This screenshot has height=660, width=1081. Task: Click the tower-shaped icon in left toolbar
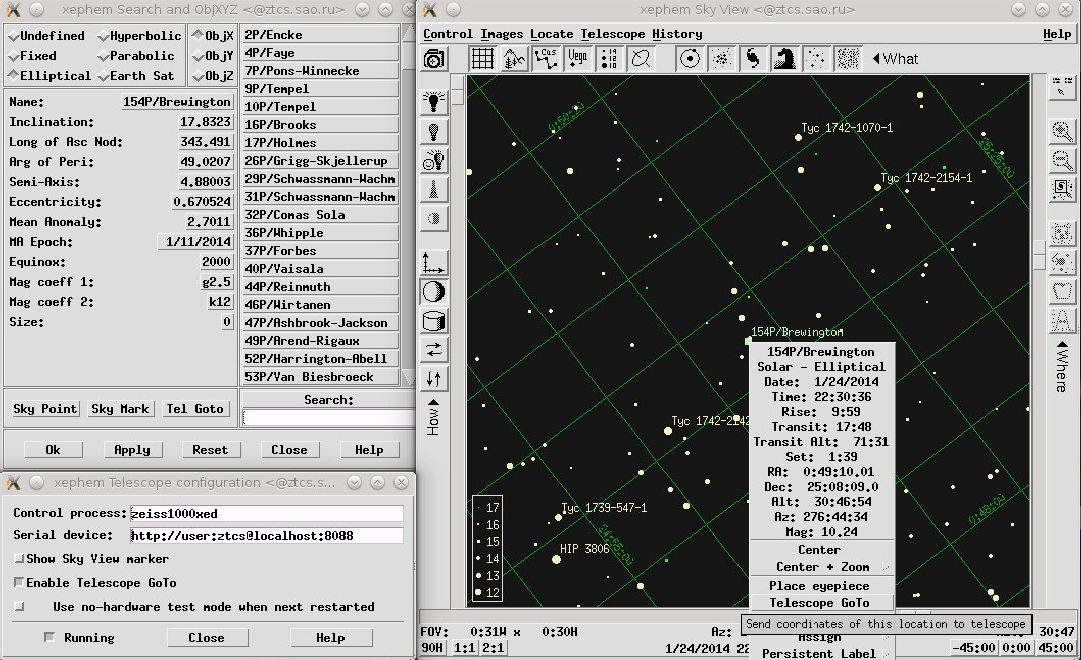pos(434,189)
